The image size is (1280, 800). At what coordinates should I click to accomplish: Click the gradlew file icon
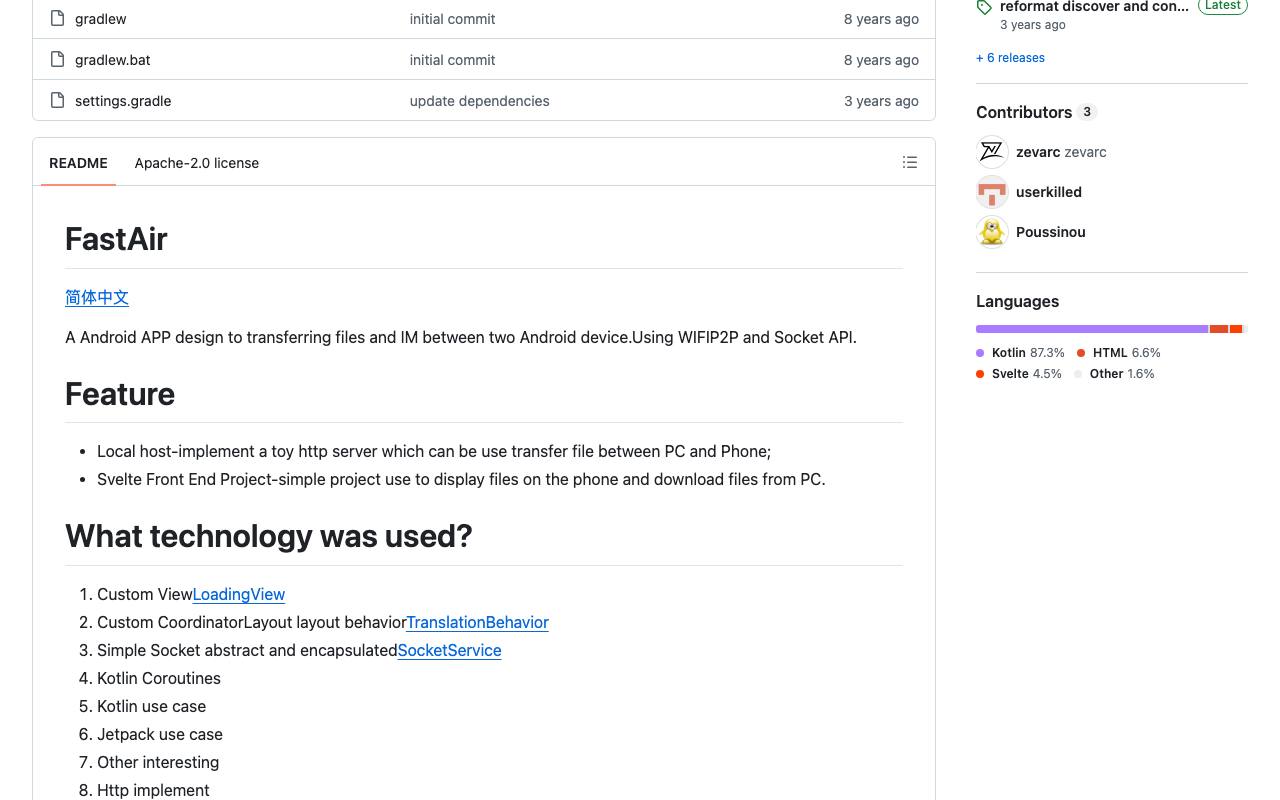click(58, 18)
